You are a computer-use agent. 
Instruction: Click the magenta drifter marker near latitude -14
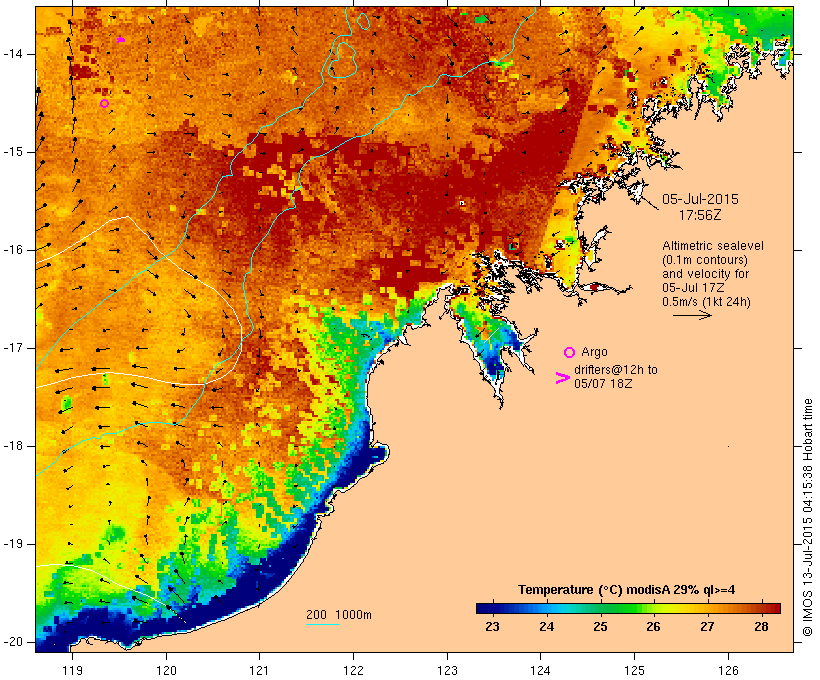pyautogui.click(x=121, y=39)
